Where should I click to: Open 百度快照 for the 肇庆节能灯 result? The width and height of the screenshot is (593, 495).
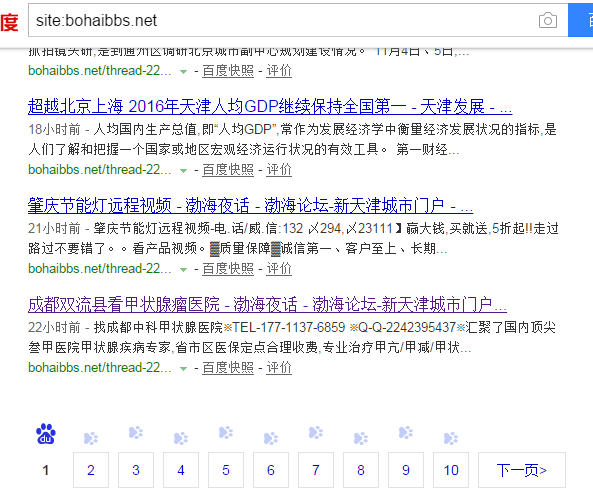(228, 269)
